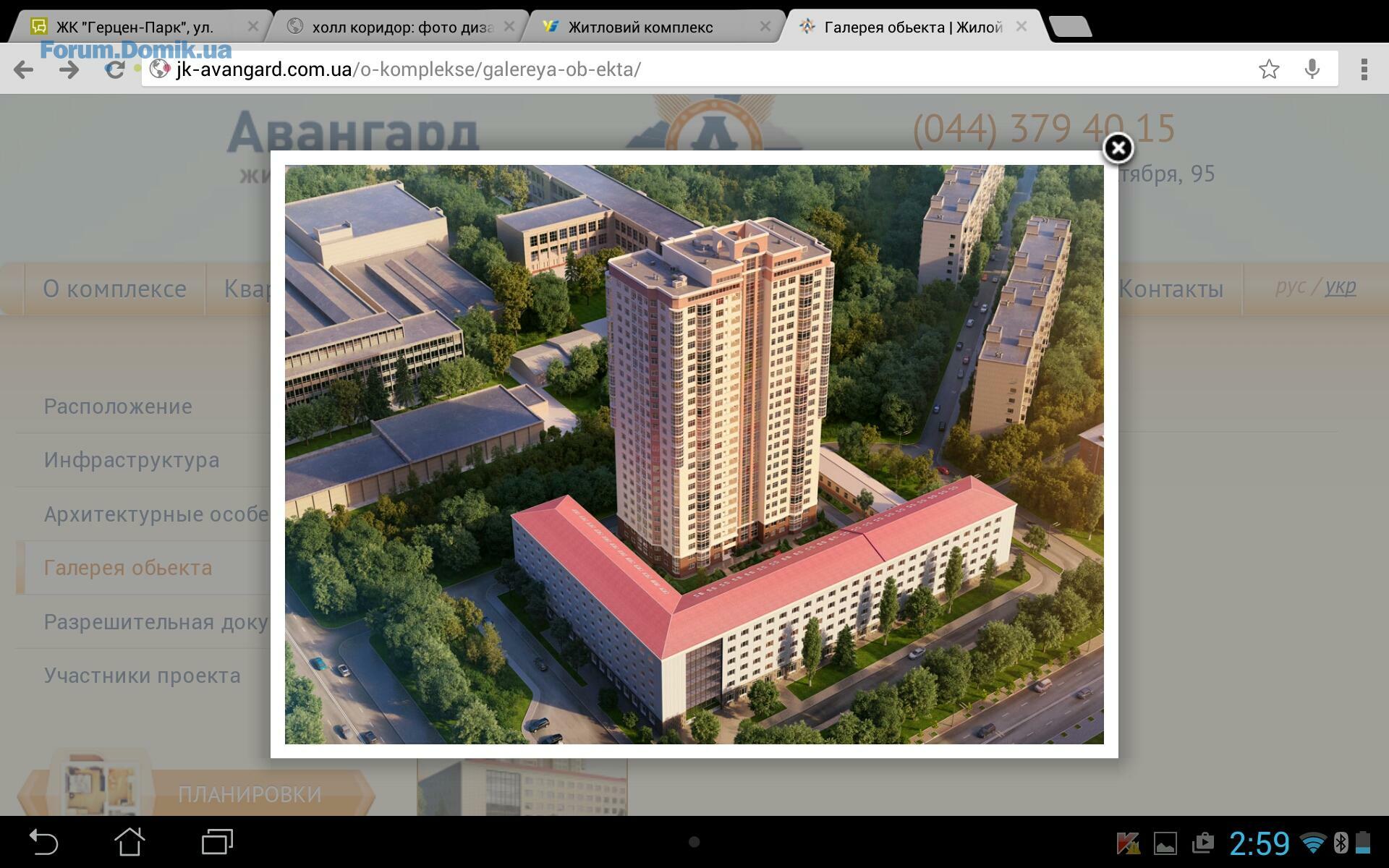Open the browser three-dot menu
The height and width of the screenshot is (868, 1389).
[x=1364, y=69]
